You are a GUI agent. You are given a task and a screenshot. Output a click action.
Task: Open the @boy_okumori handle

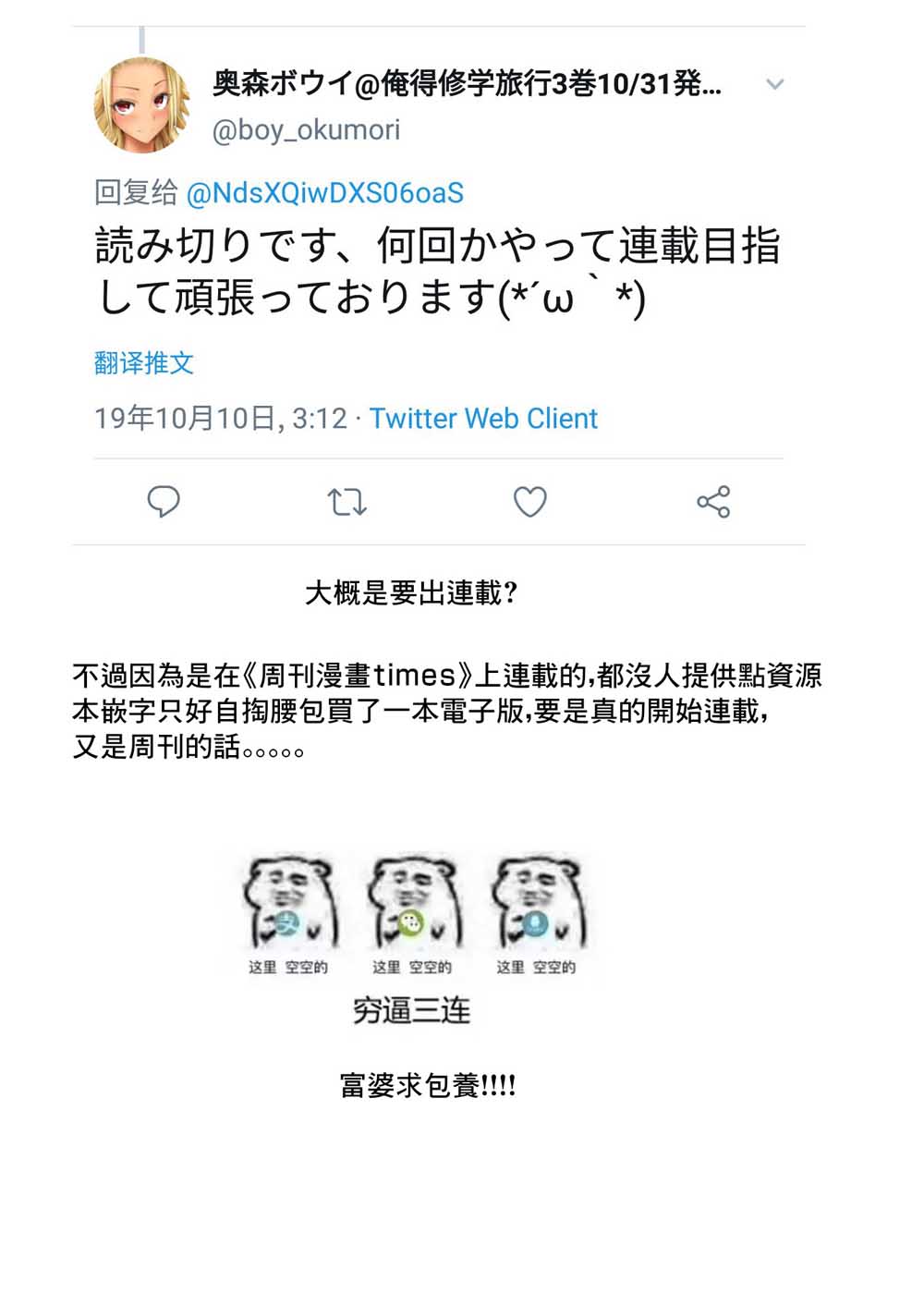point(306,130)
